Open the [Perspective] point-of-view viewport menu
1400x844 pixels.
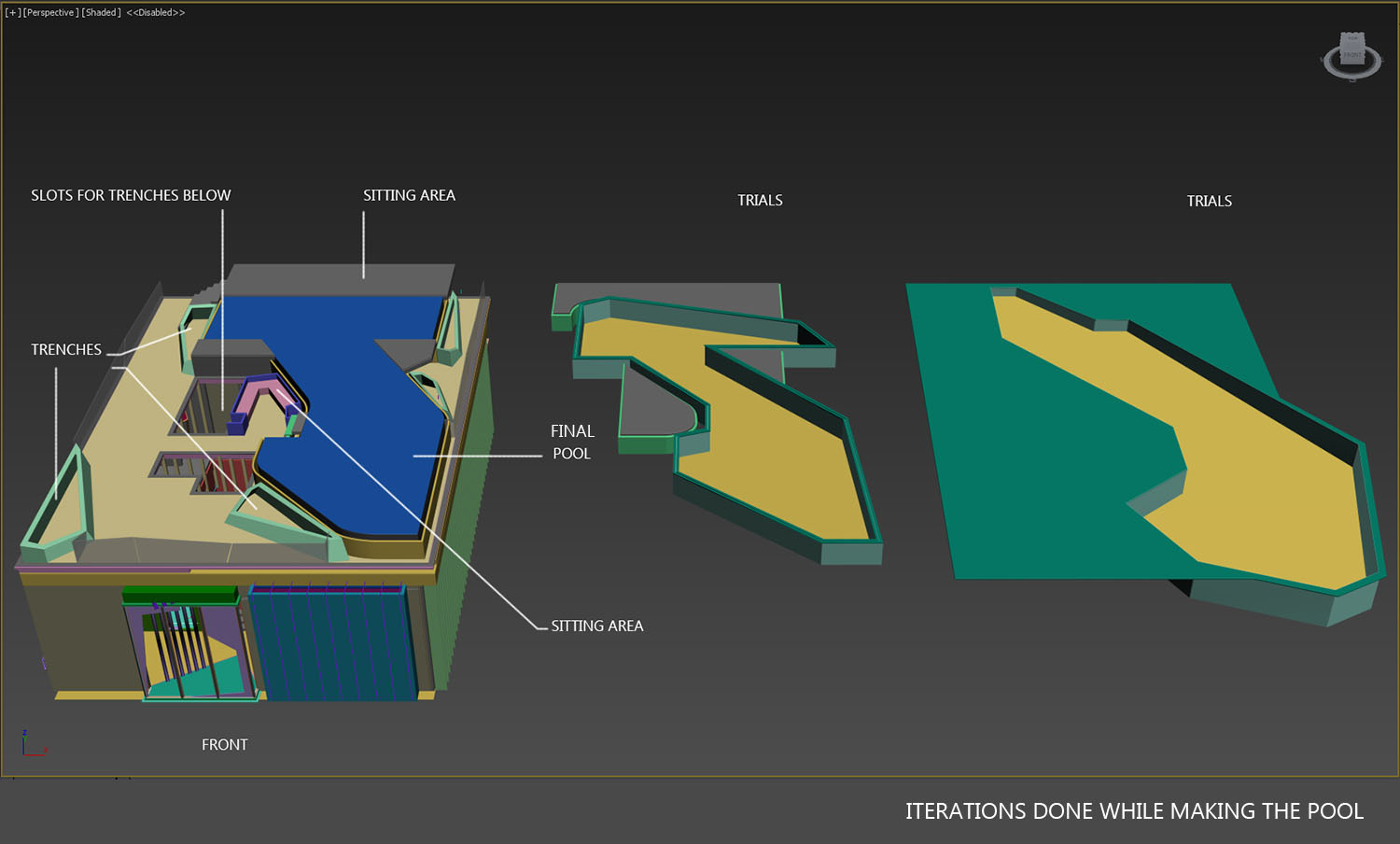pyautogui.click(x=50, y=13)
